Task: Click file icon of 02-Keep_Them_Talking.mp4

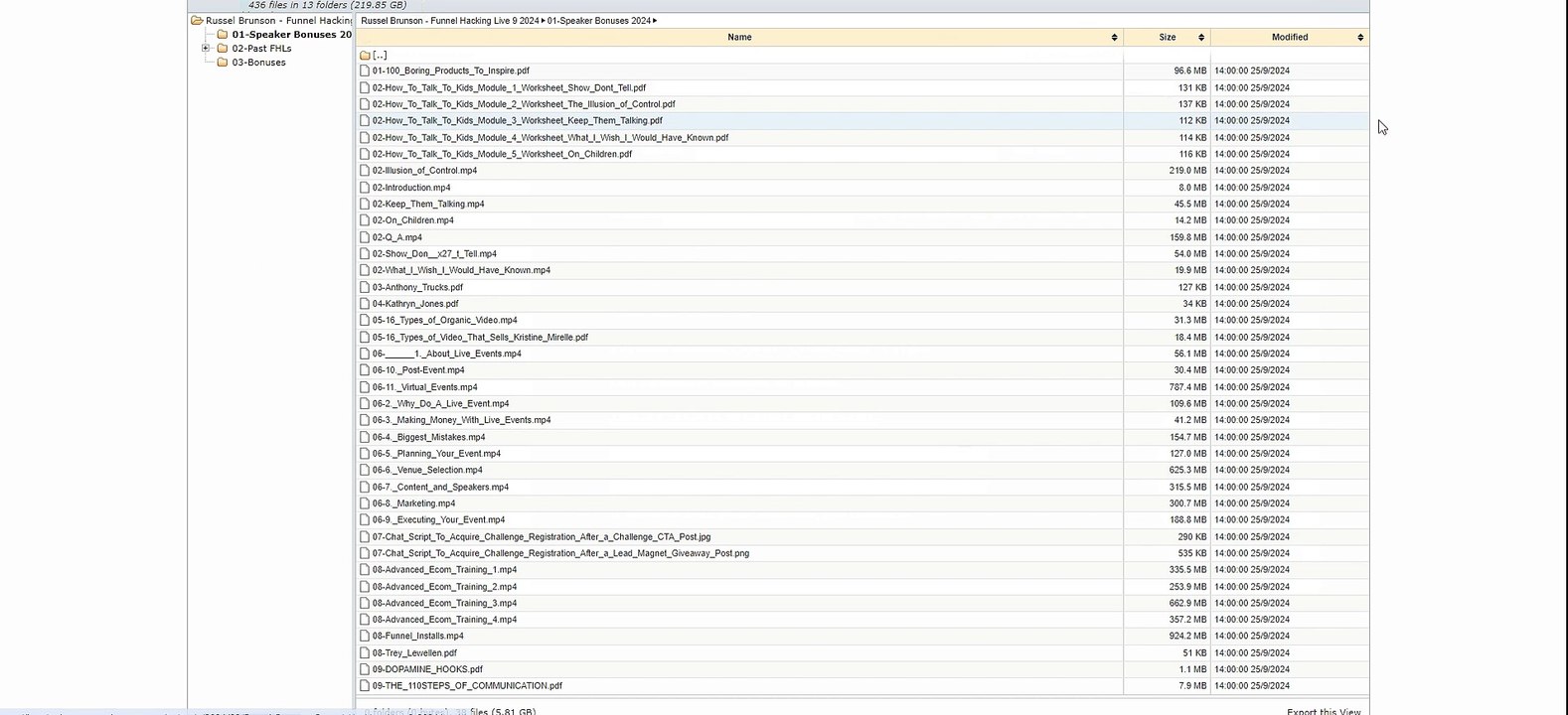Action: pyautogui.click(x=365, y=204)
